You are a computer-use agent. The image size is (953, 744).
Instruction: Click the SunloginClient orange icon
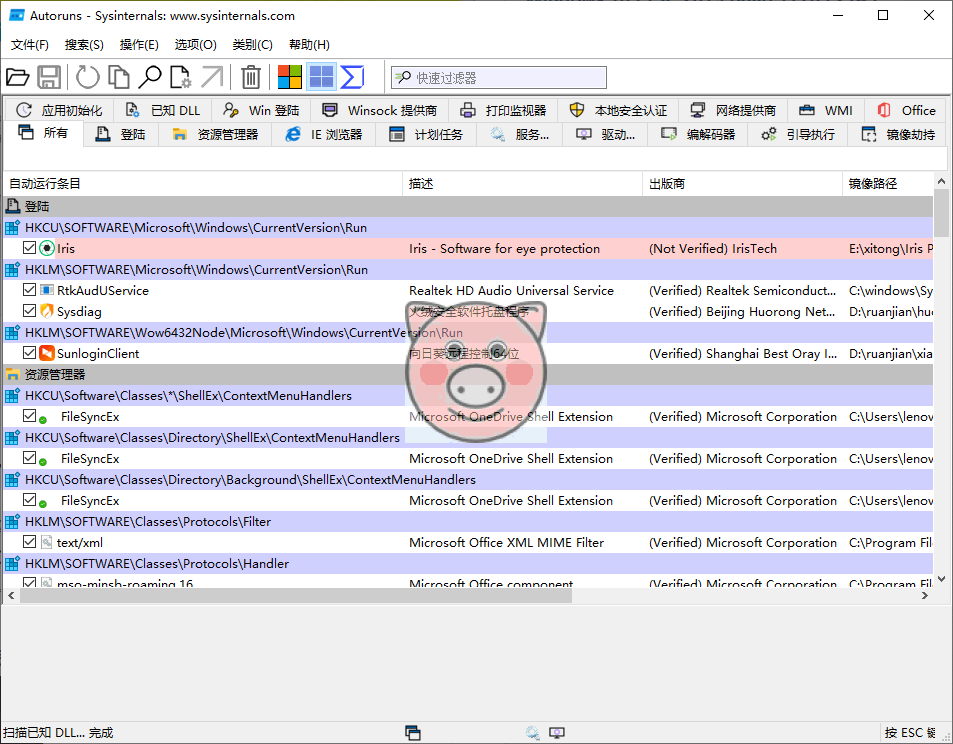(x=47, y=353)
